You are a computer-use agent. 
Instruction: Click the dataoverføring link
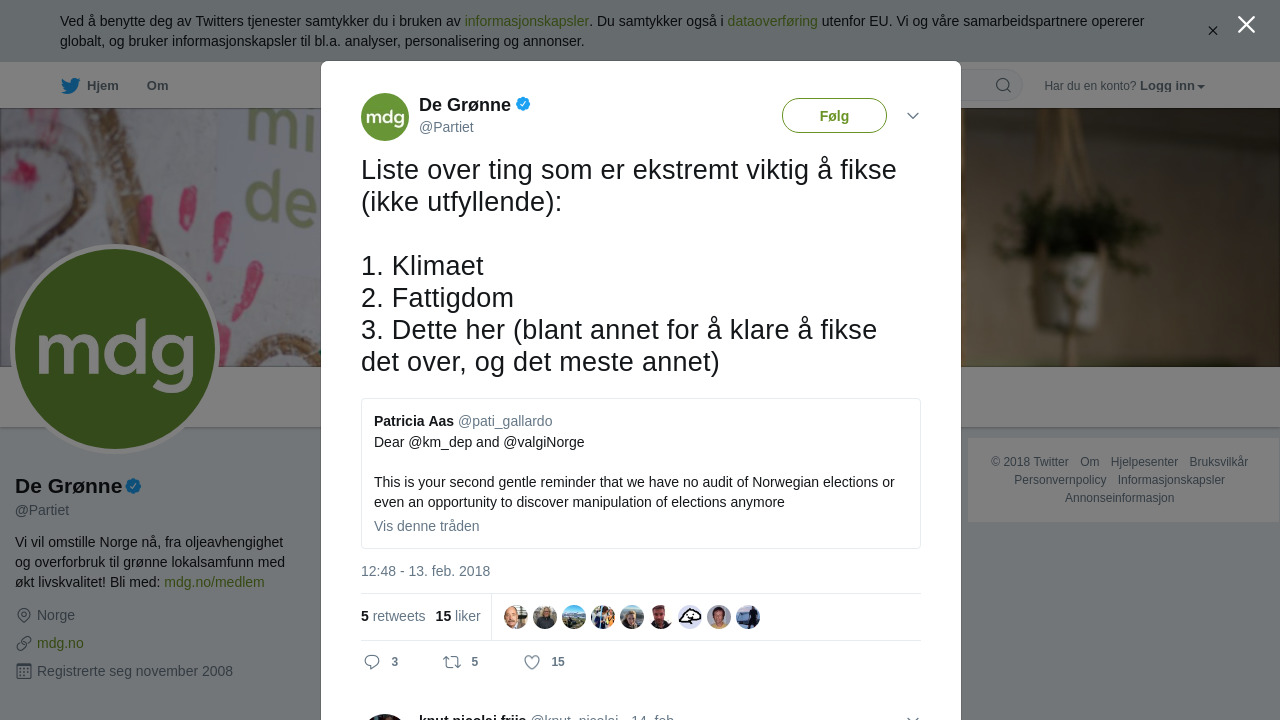coord(772,21)
